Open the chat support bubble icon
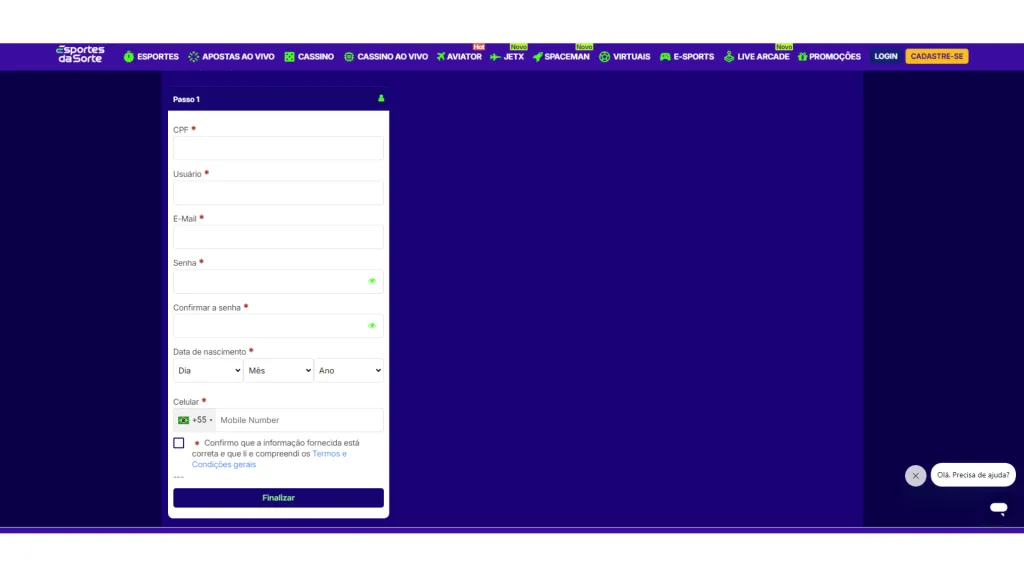This screenshot has height=576, width=1024. point(998,508)
